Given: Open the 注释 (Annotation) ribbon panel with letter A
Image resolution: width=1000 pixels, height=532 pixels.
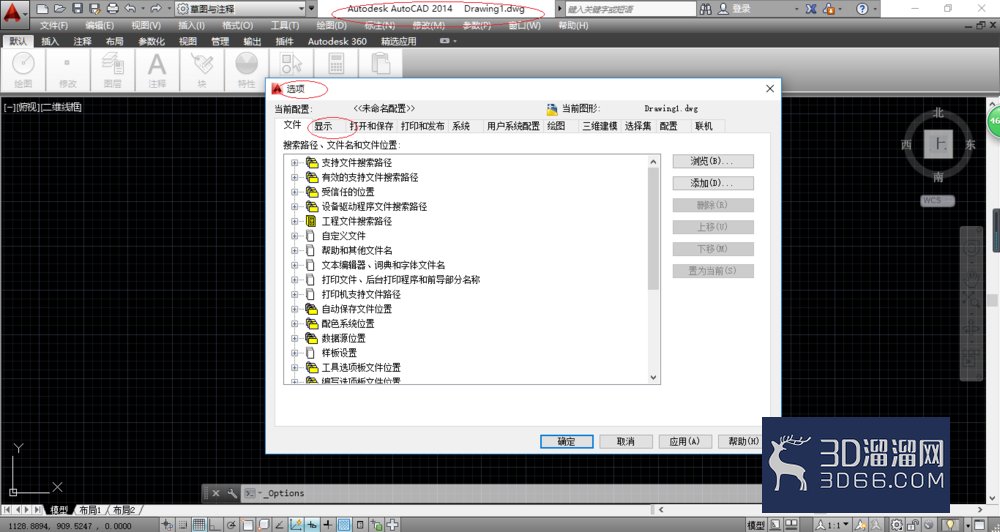Looking at the screenshot, I should click(x=157, y=70).
